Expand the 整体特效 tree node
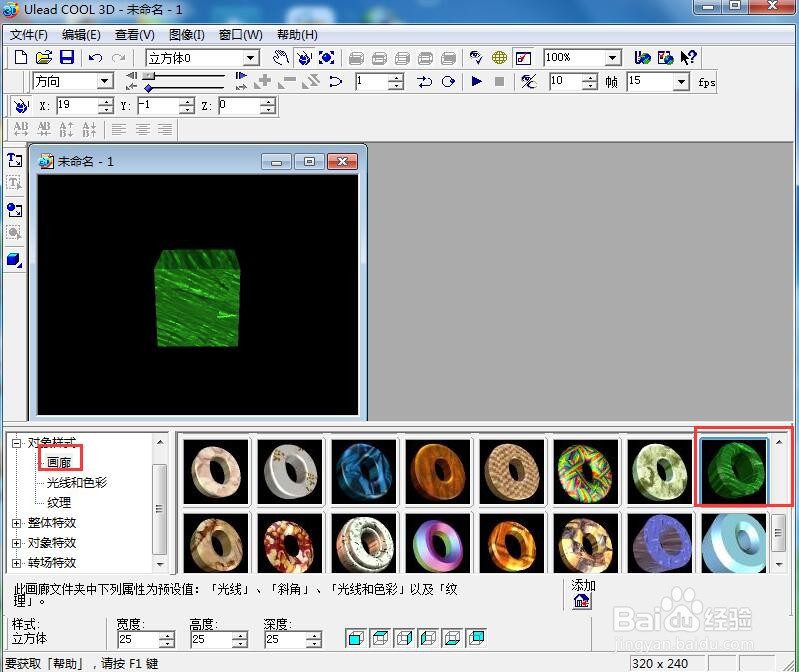 pos(16,523)
